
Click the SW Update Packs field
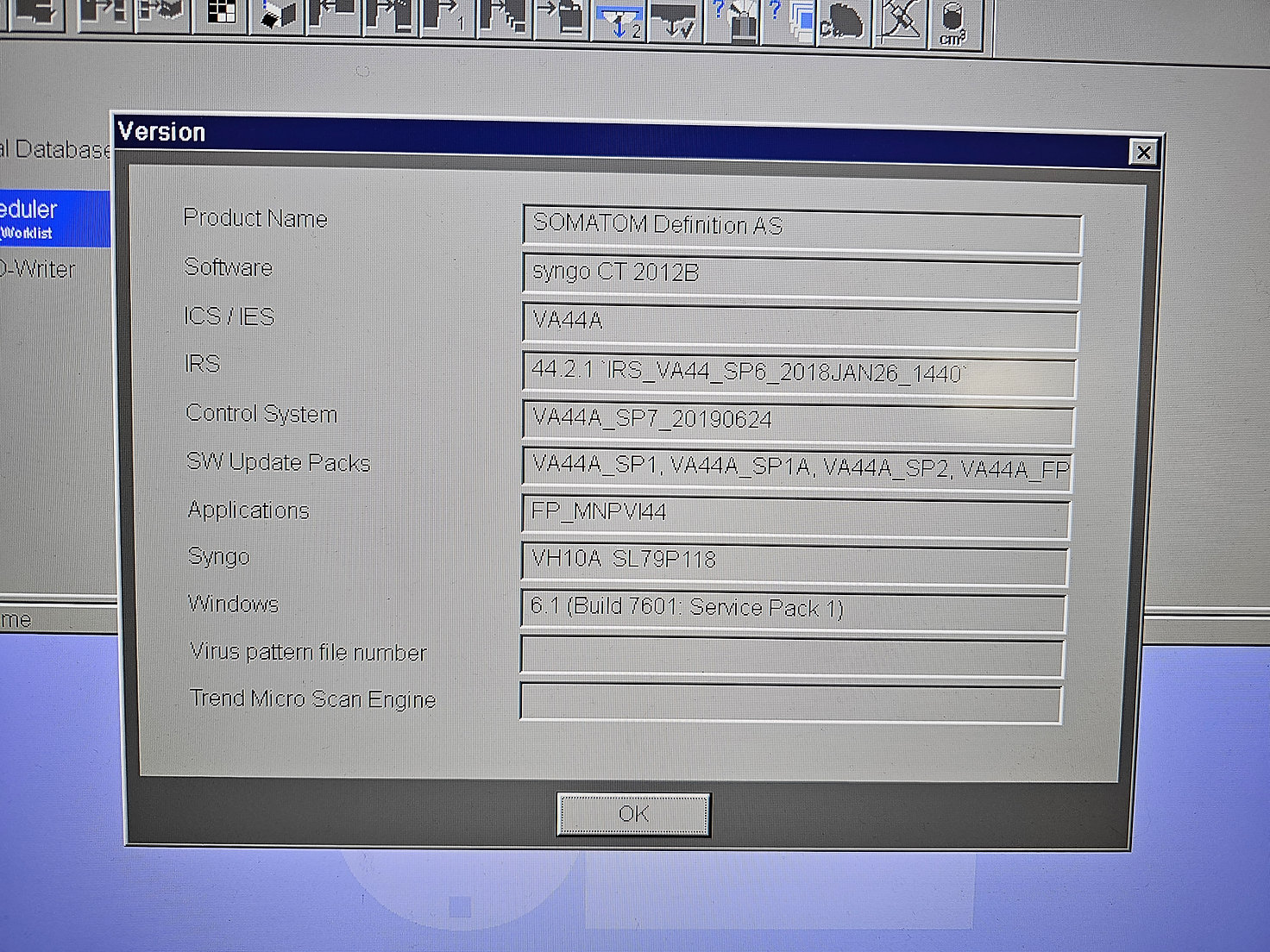point(797,468)
